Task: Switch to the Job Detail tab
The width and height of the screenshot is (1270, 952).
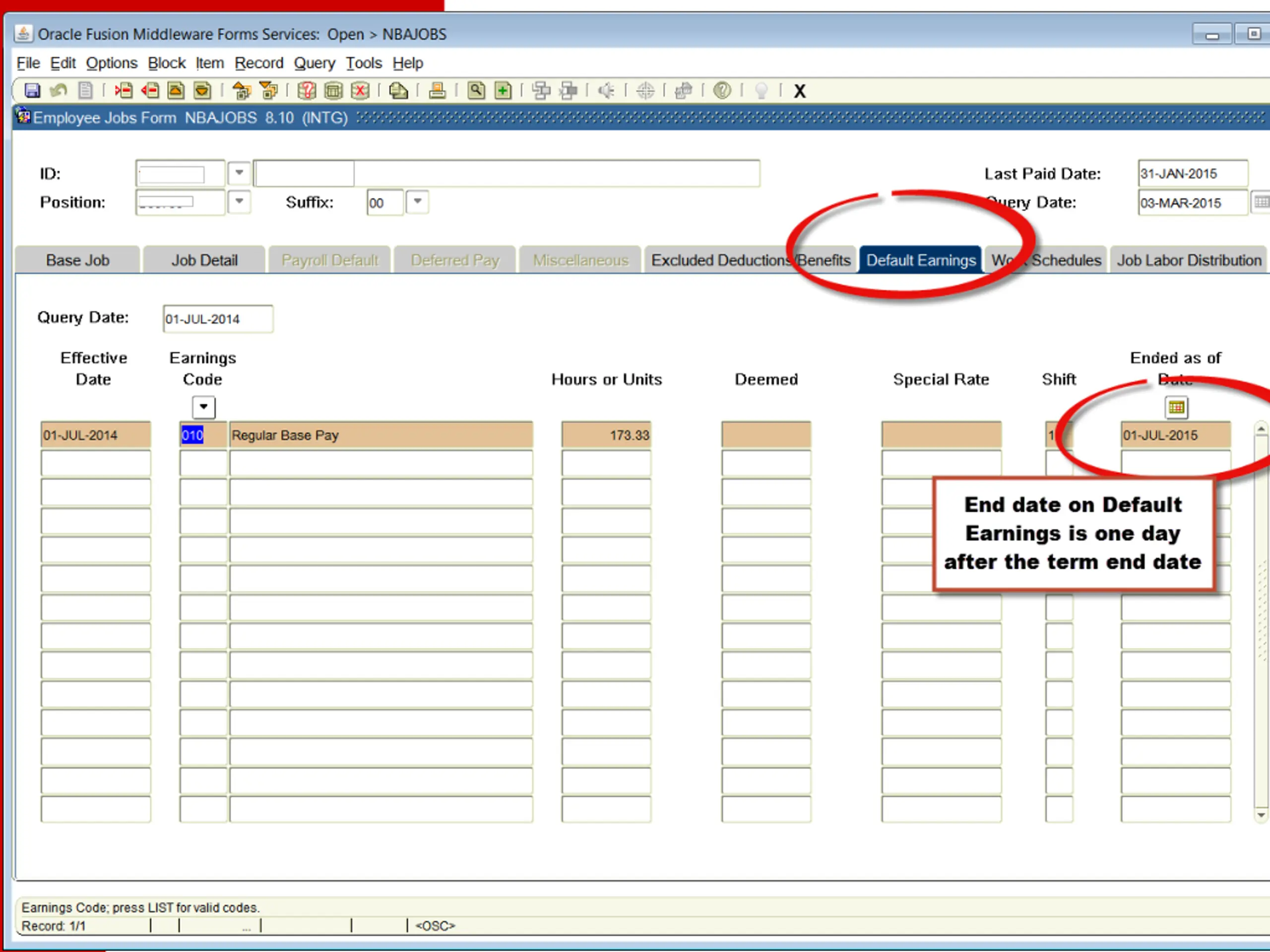Action: tap(204, 260)
